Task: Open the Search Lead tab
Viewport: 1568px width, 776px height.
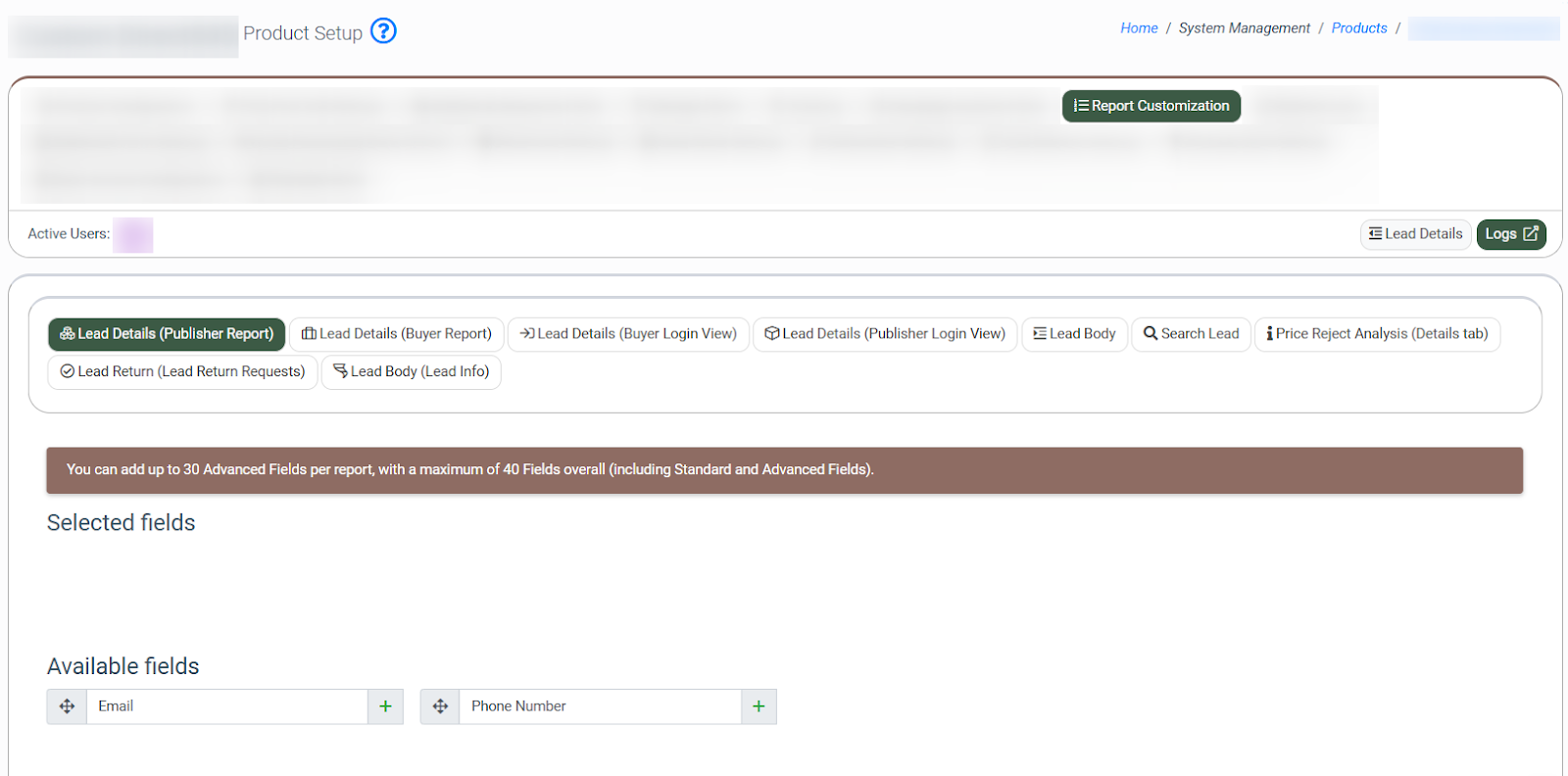Action: pos(1191,334)
